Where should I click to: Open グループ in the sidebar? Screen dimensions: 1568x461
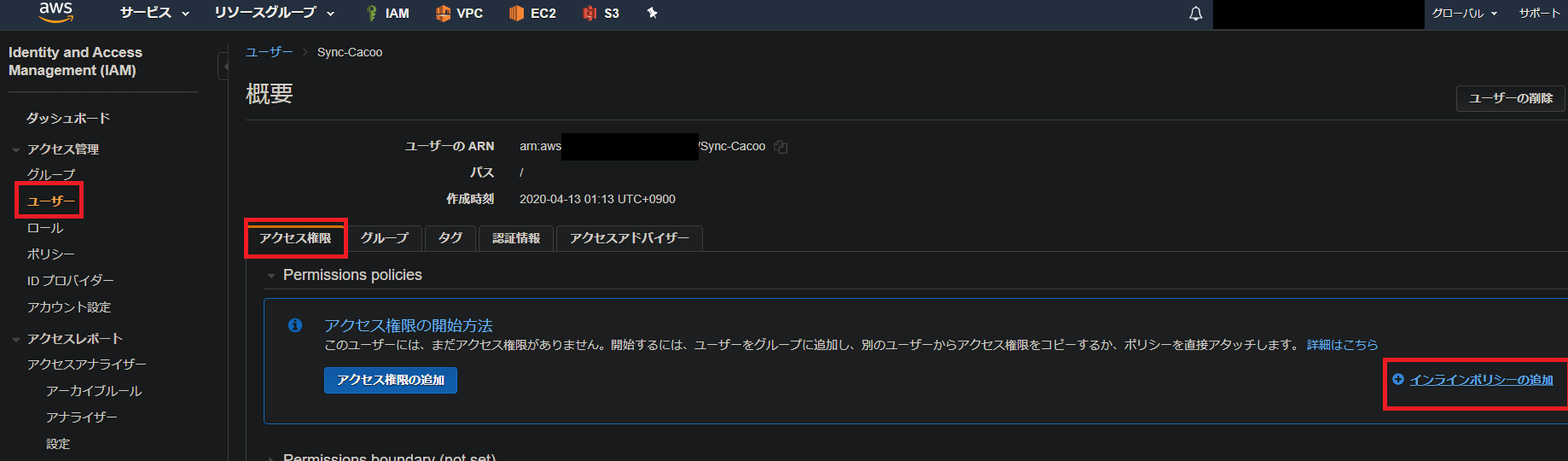(51, 174)
